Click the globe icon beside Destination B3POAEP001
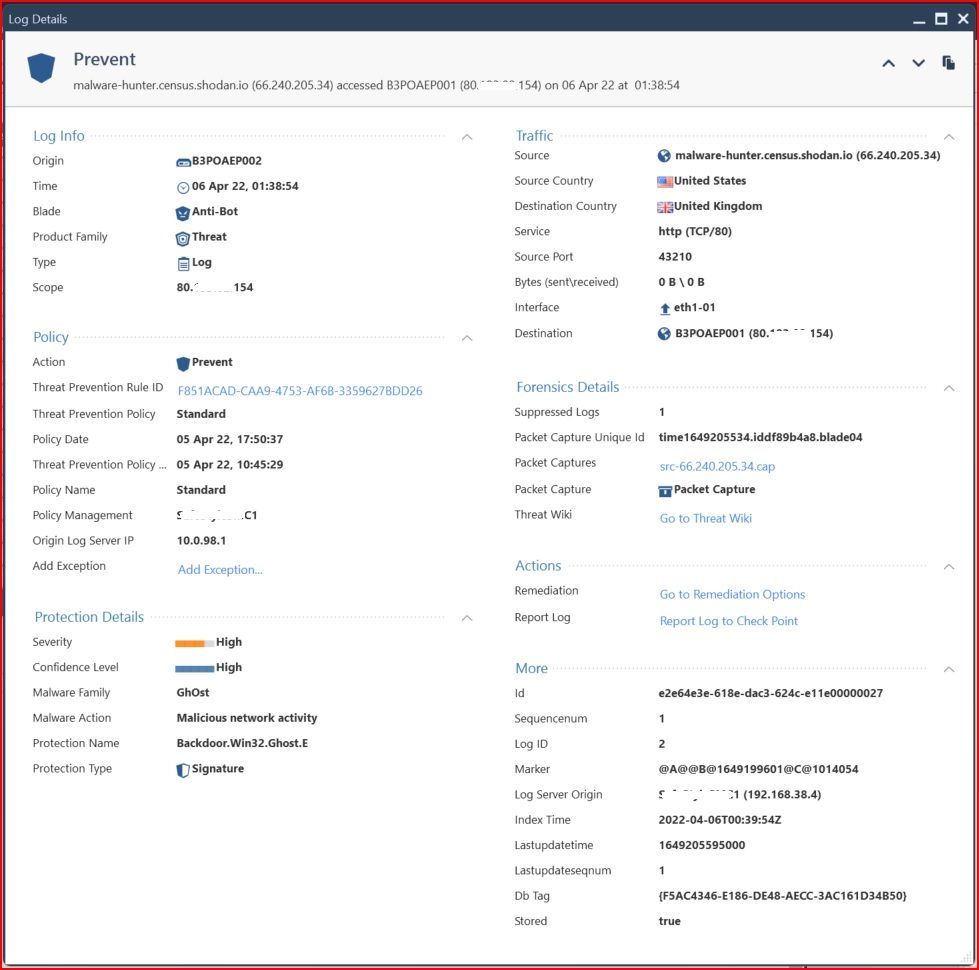Screen dimensions: 979x970 (664, 334)
